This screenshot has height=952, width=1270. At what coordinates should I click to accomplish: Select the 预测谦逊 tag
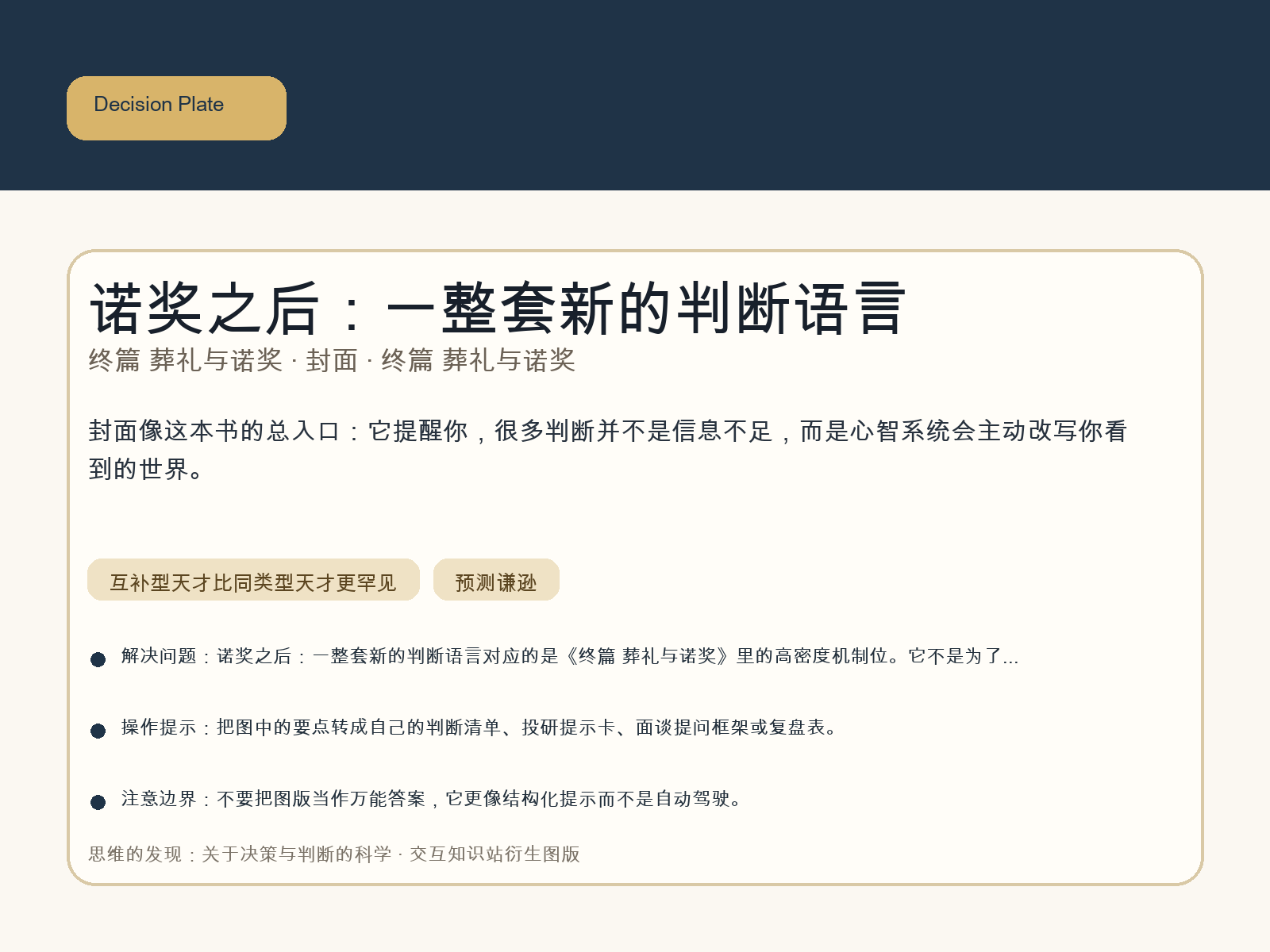[496, 580]
